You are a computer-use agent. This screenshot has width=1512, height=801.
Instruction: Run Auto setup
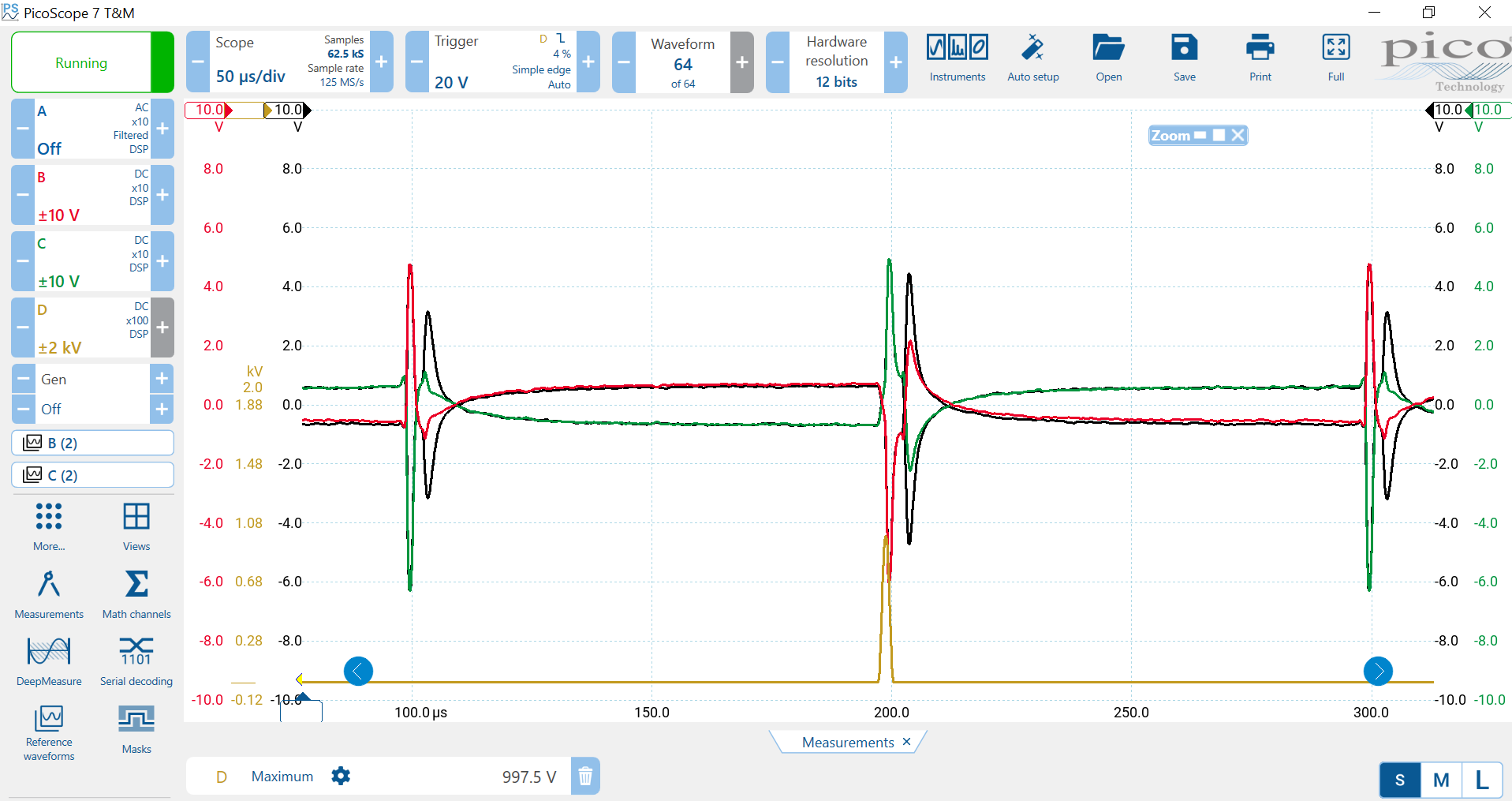pos(1032,58)
